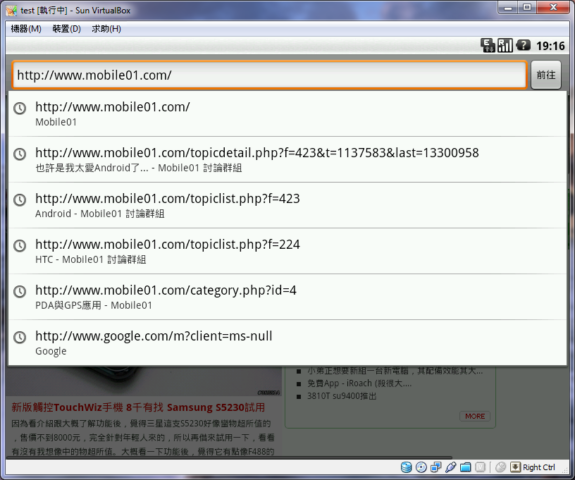The image size is (575, 480).
Task: Select the topicdetail.php?f=423 history suggestion
Action: [x=288, y=160]
